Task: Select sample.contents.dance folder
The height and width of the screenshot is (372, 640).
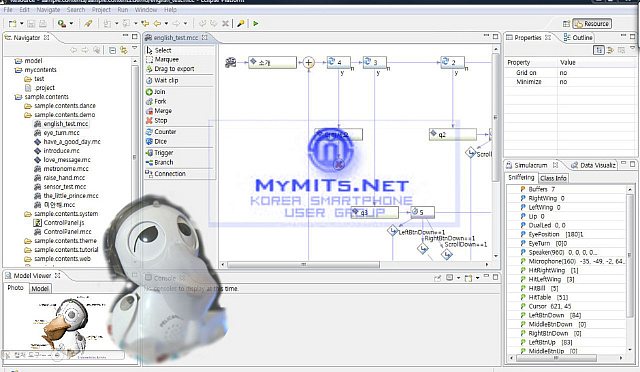Action: [x=64, y=106]
